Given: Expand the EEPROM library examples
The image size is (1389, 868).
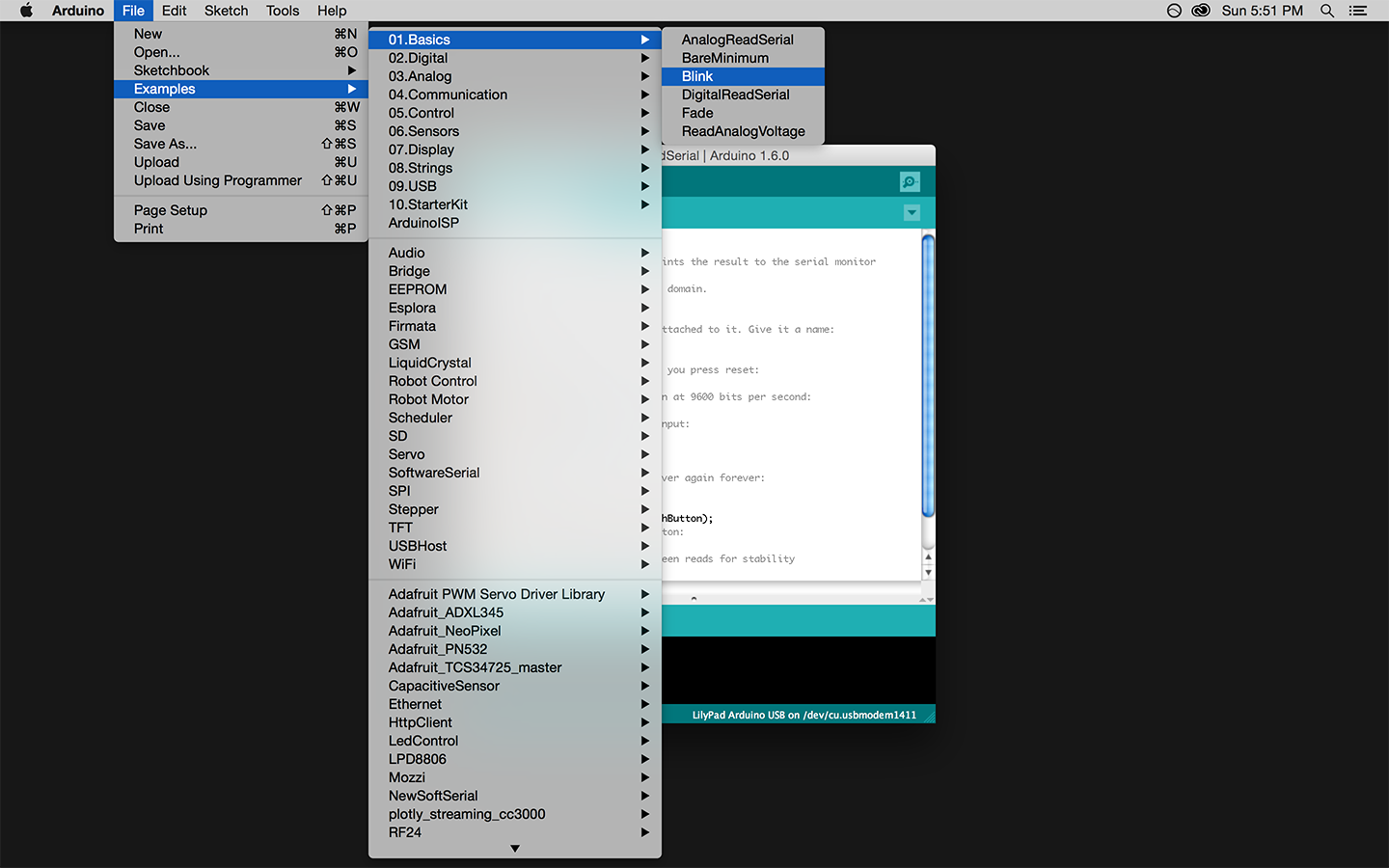Looking at the screenshot, I should [515, 289].
